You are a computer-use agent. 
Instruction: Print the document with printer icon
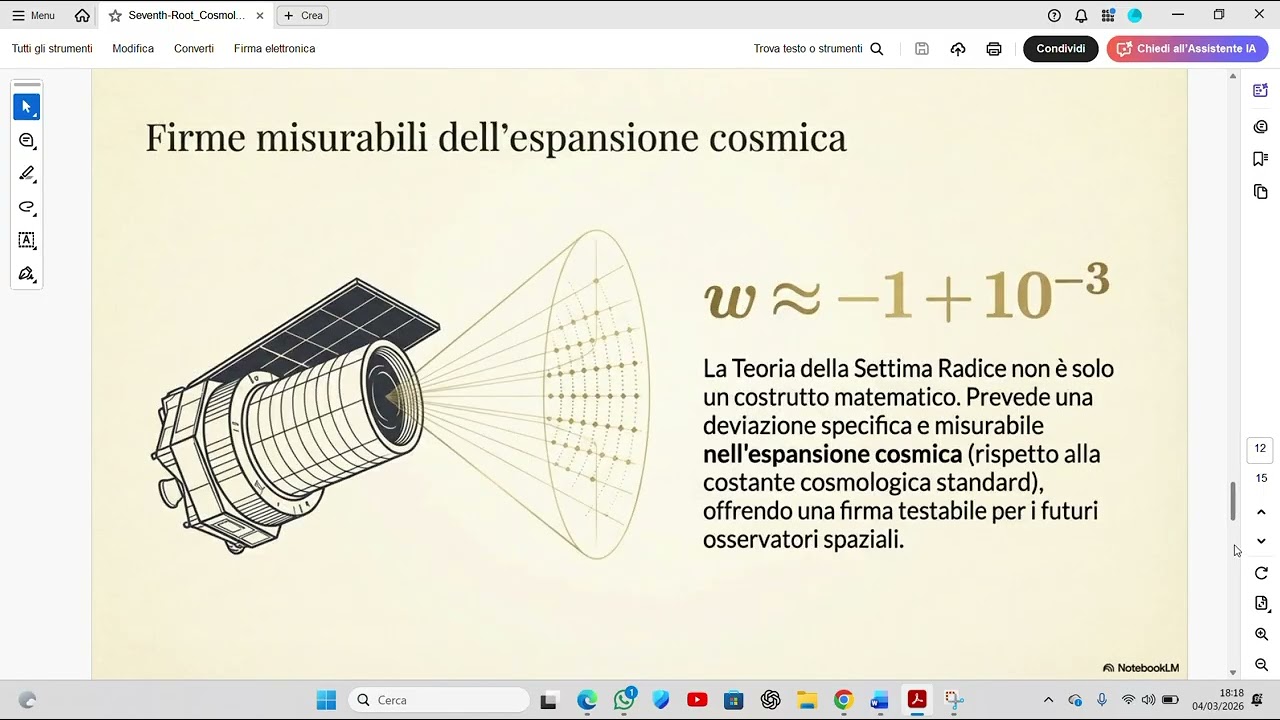[x=994, y=49]
